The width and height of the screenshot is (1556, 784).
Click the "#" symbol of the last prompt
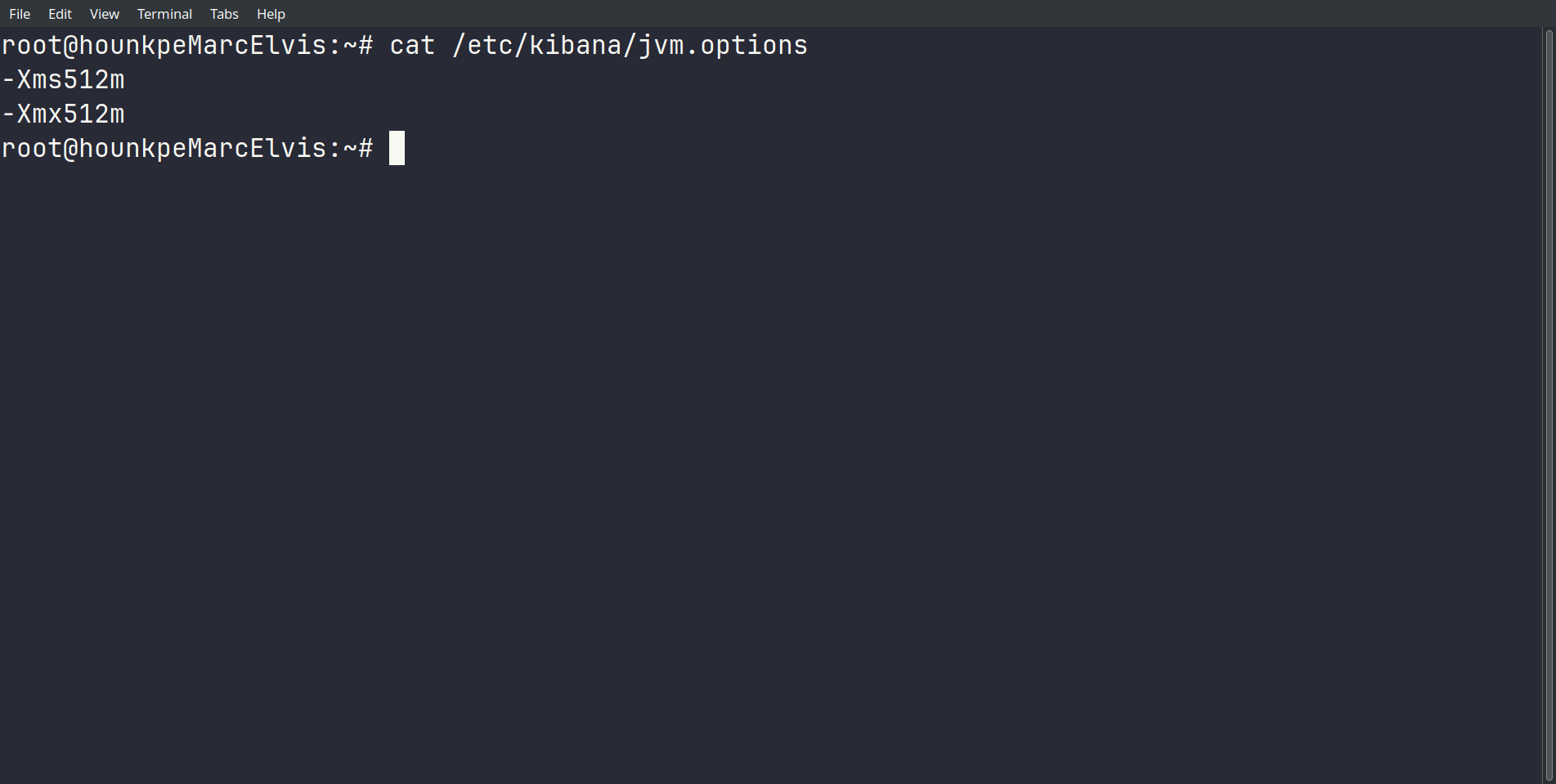(365, 149)
